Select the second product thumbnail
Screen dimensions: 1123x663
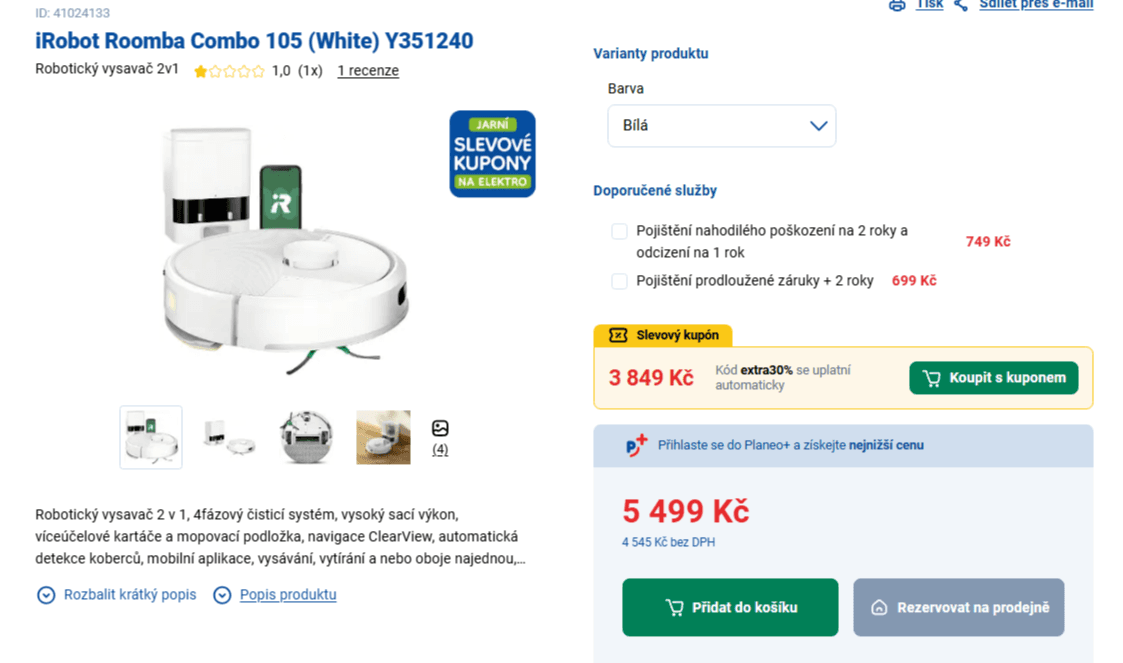(x=228, y=437)
